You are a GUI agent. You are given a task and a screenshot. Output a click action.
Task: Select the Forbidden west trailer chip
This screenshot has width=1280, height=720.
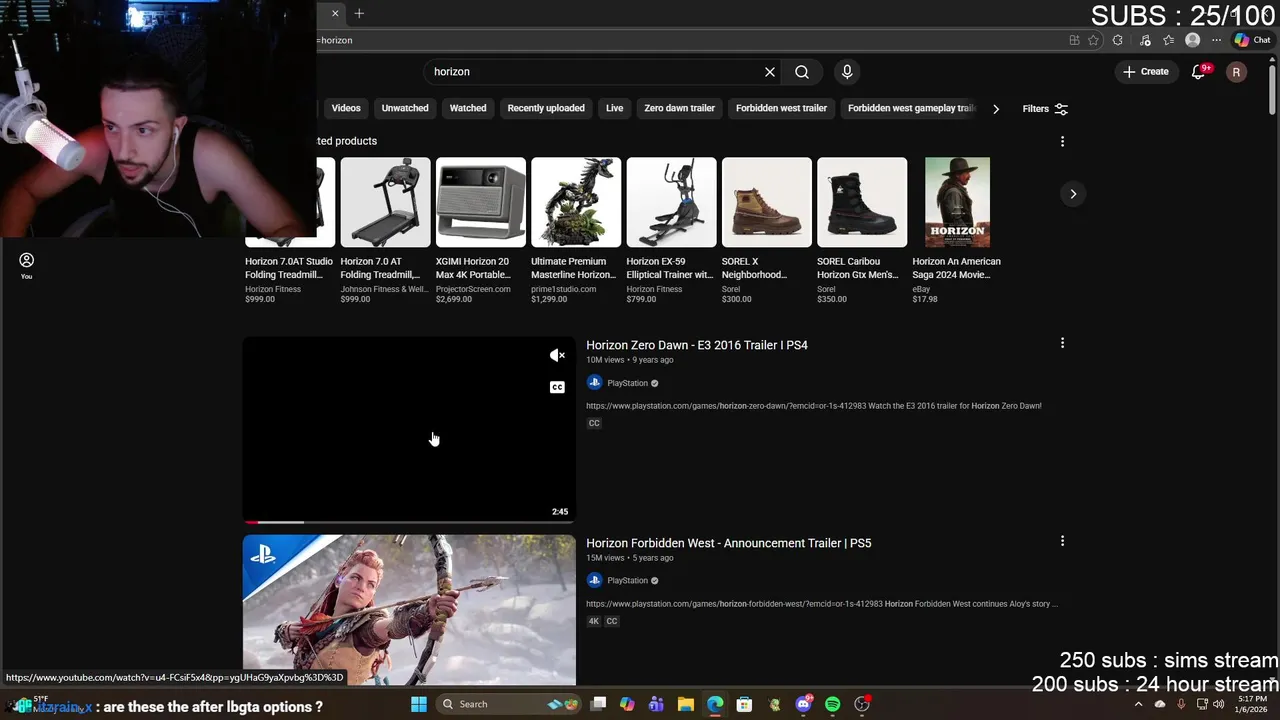click(782, 108)
